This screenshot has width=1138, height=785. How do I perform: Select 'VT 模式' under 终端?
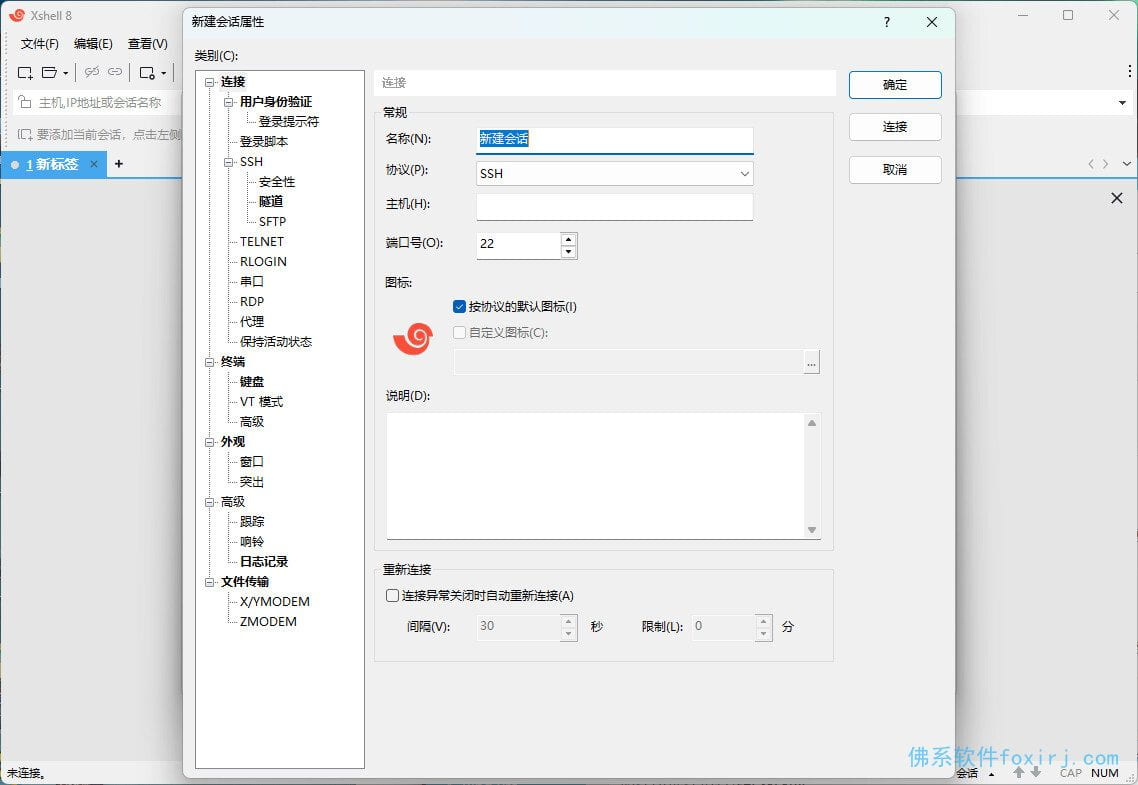261,402
